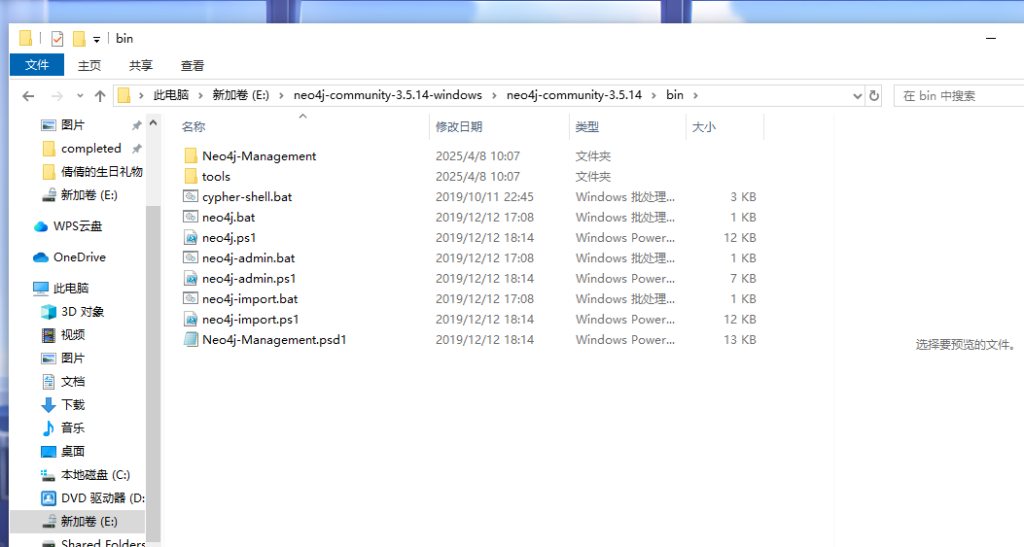Click neo4j-community-3.5.14-windows in the breadcrumb path
1024x547 pixels.
pyautogui.click(x=387, y=96)
